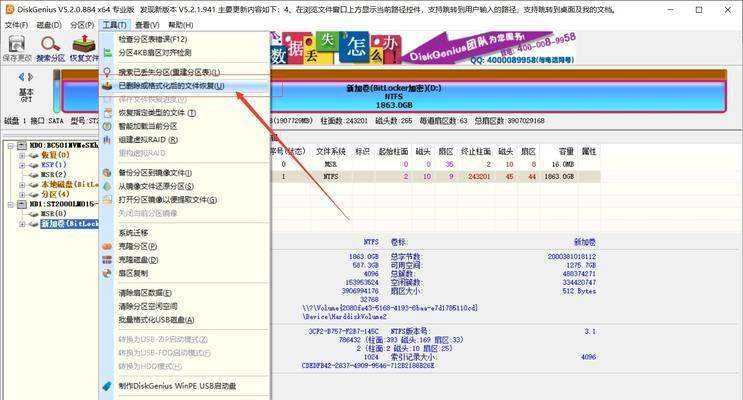Click the HD0 disk icon in tree

tap(22, 145)
